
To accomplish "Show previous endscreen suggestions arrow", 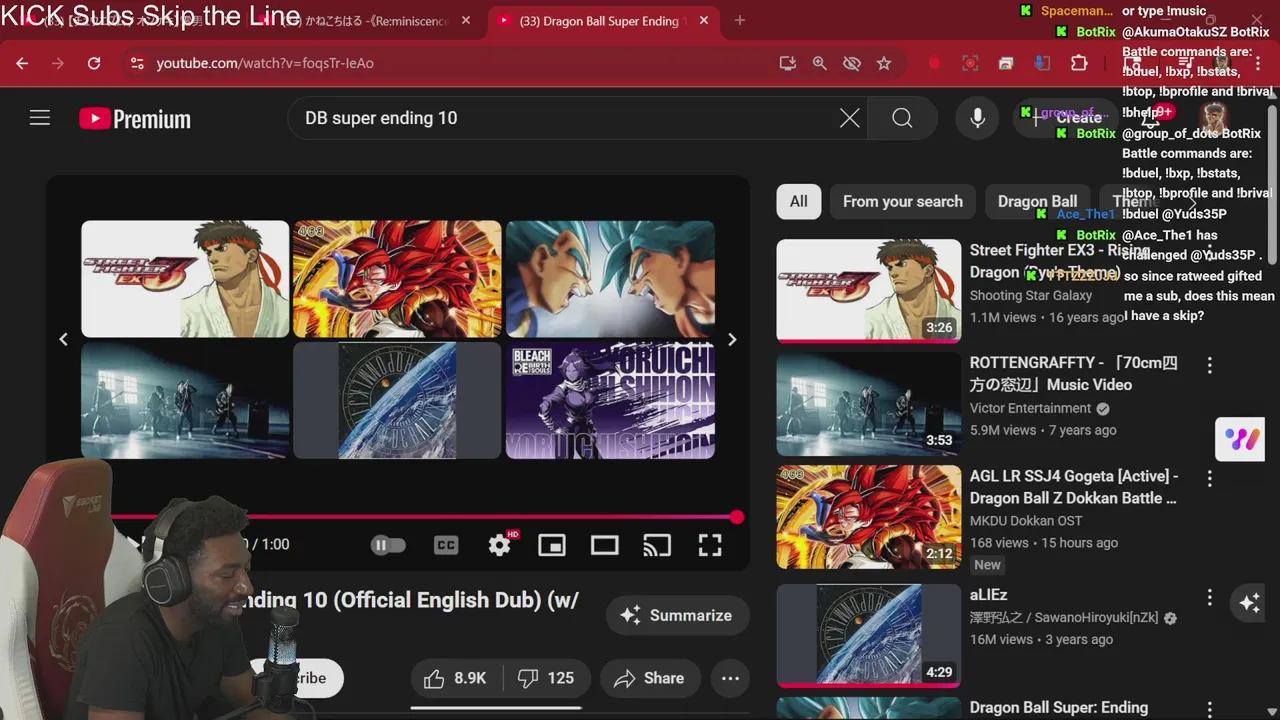I will pyautogui.click(x=63, y=340).
